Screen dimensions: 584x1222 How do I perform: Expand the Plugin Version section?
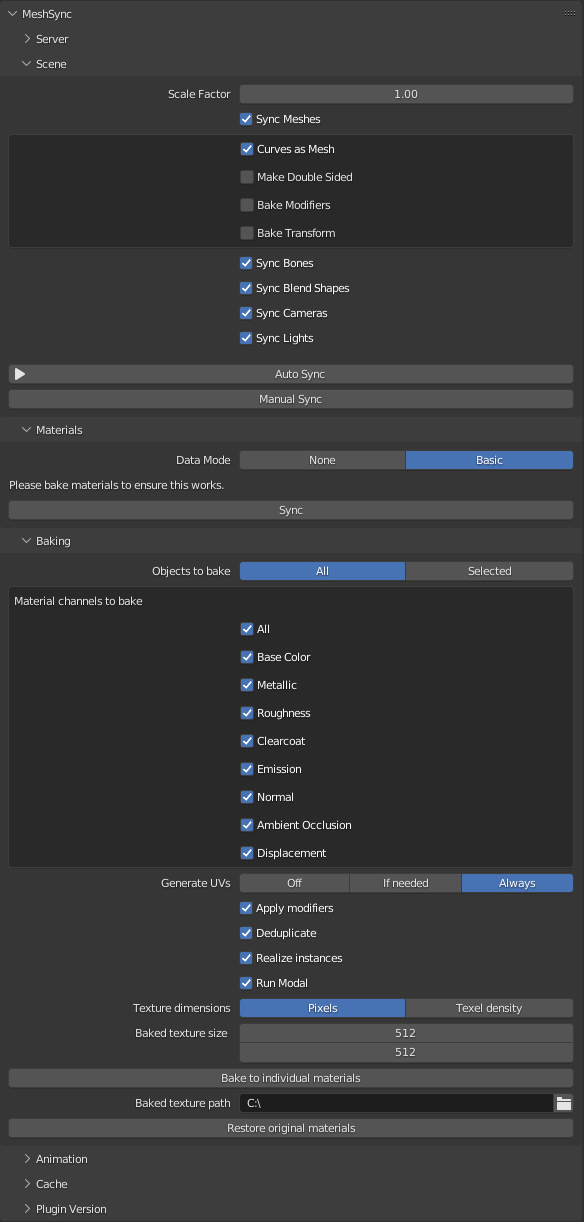coord(28,1209)
